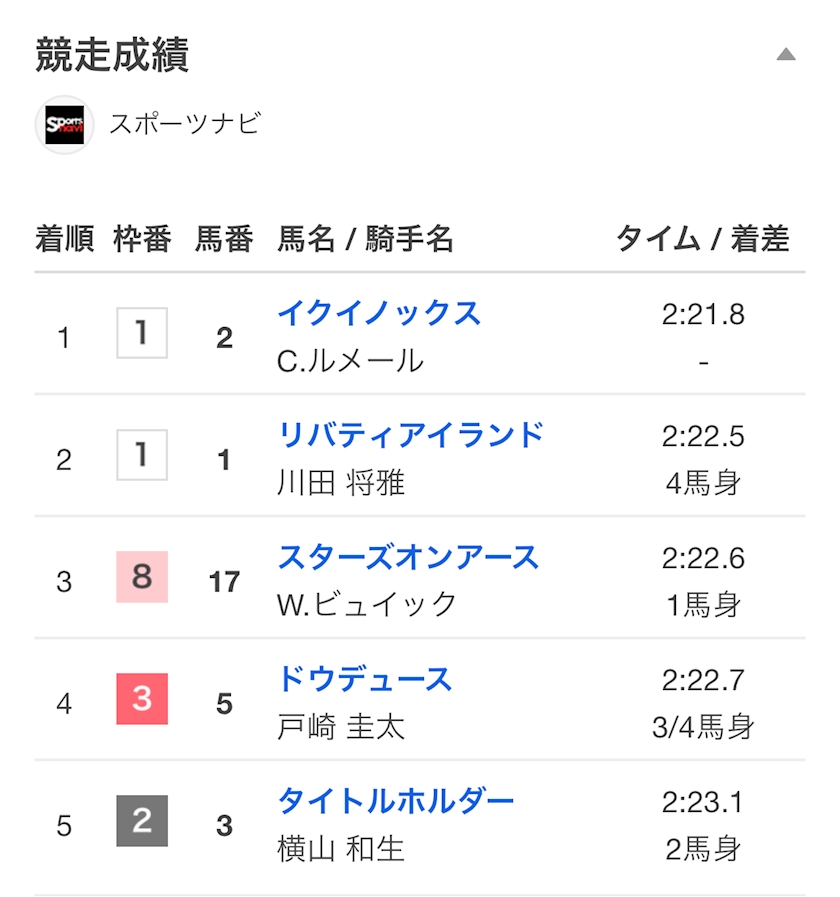
Task: Select the スターズオンアース horse link
Action: click(x=408, y=557)
